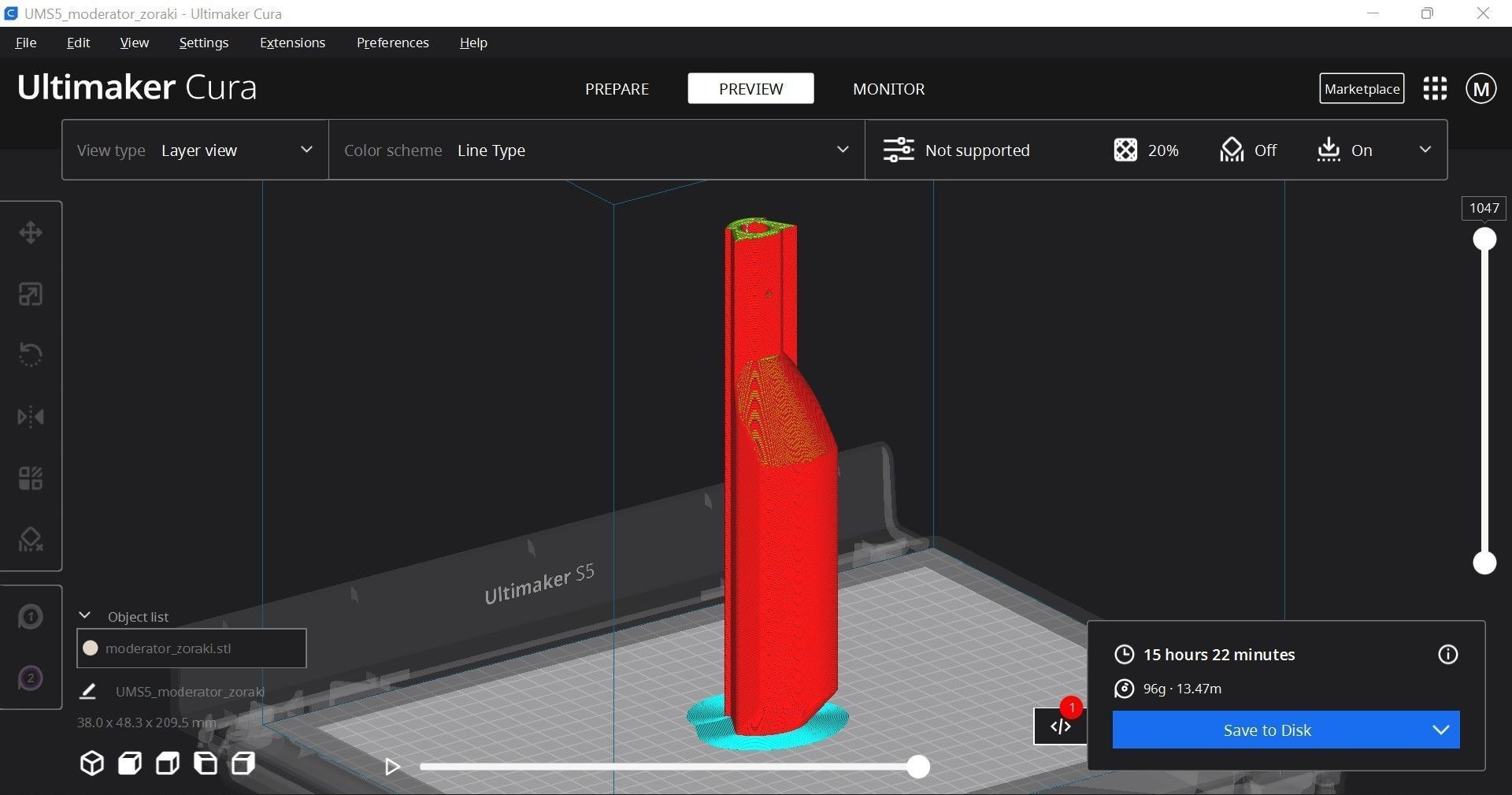Click the adhesion On icon

click(x=1329, y=150)
